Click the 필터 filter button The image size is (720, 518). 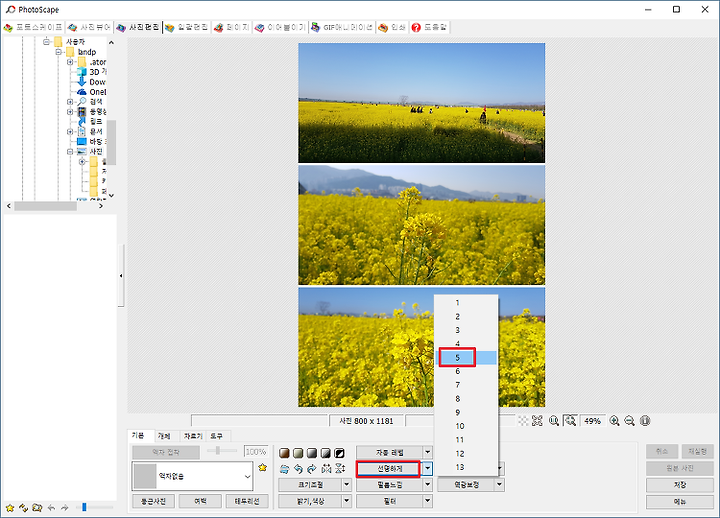click(389, 501)
